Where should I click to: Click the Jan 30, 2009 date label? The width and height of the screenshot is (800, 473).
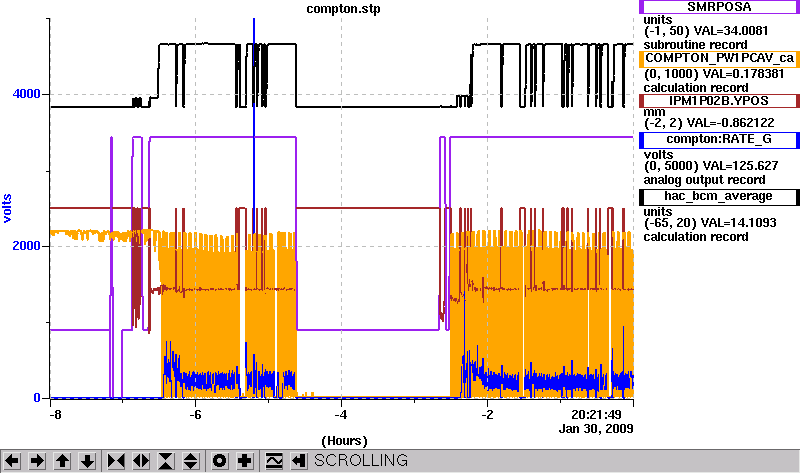click(596, 429)
